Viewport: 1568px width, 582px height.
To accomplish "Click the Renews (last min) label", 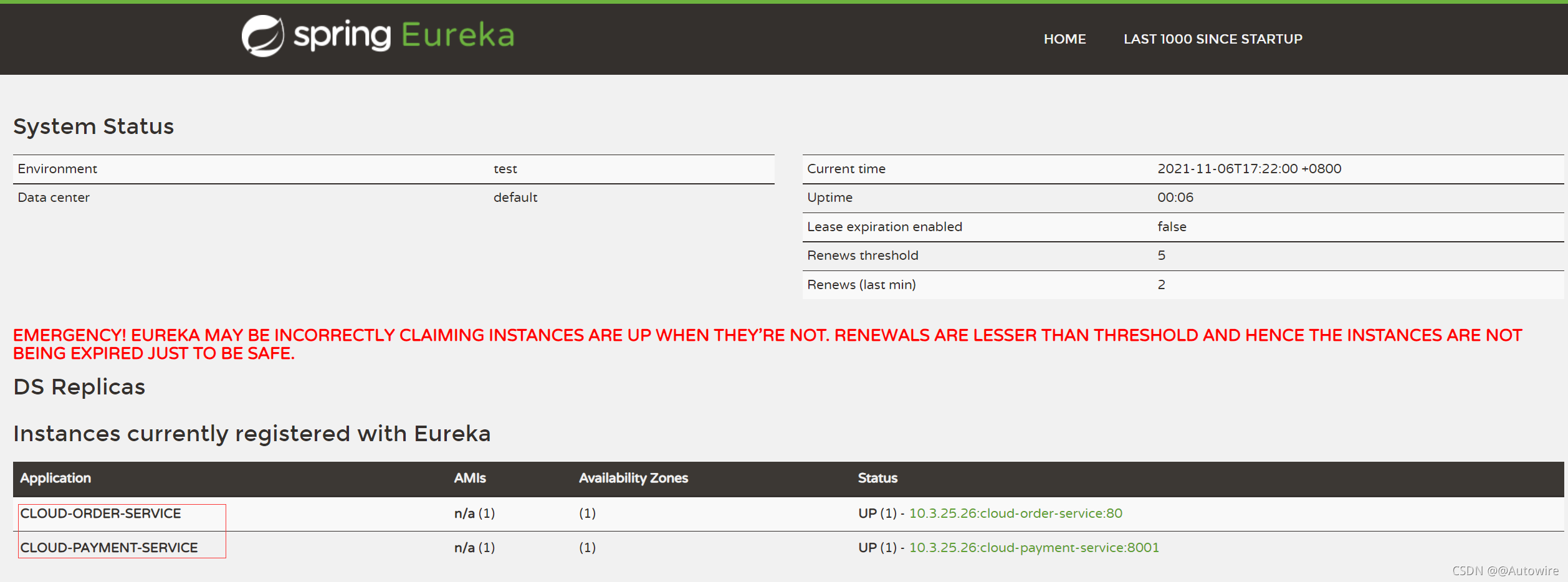I will point(861,285).
